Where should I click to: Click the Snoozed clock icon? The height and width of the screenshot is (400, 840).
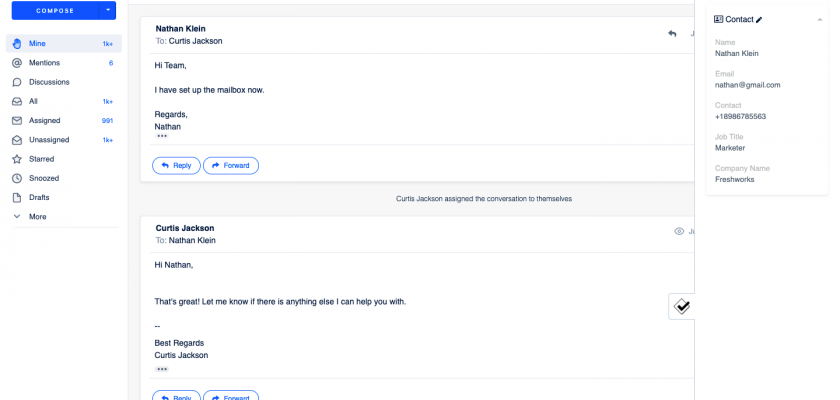point(17,178)
